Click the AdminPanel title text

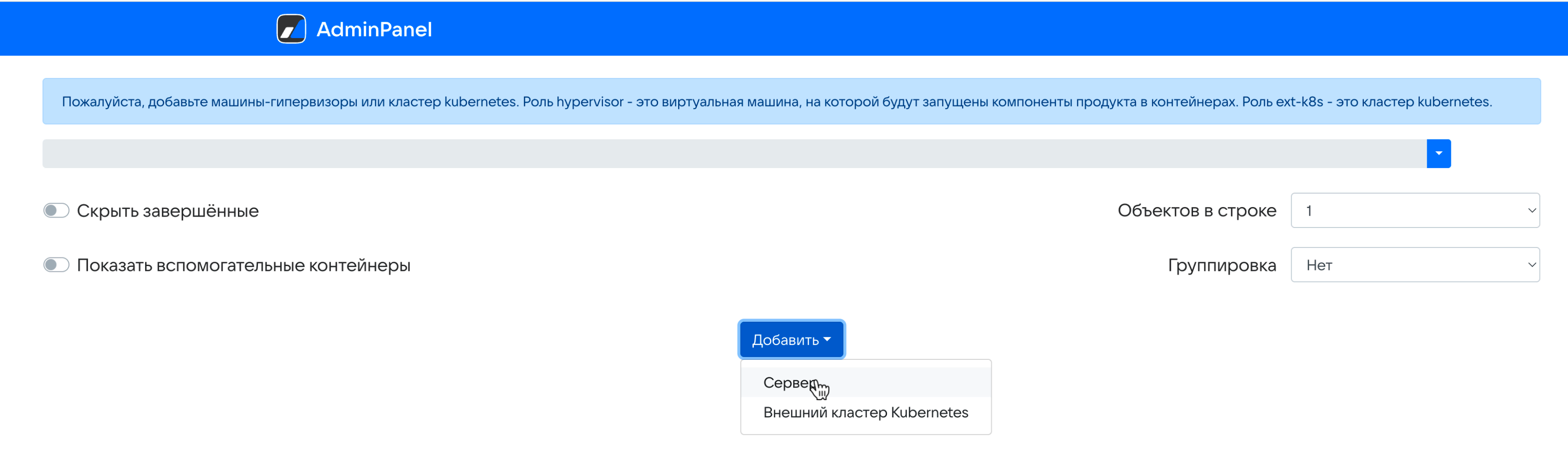click(374, 29)
